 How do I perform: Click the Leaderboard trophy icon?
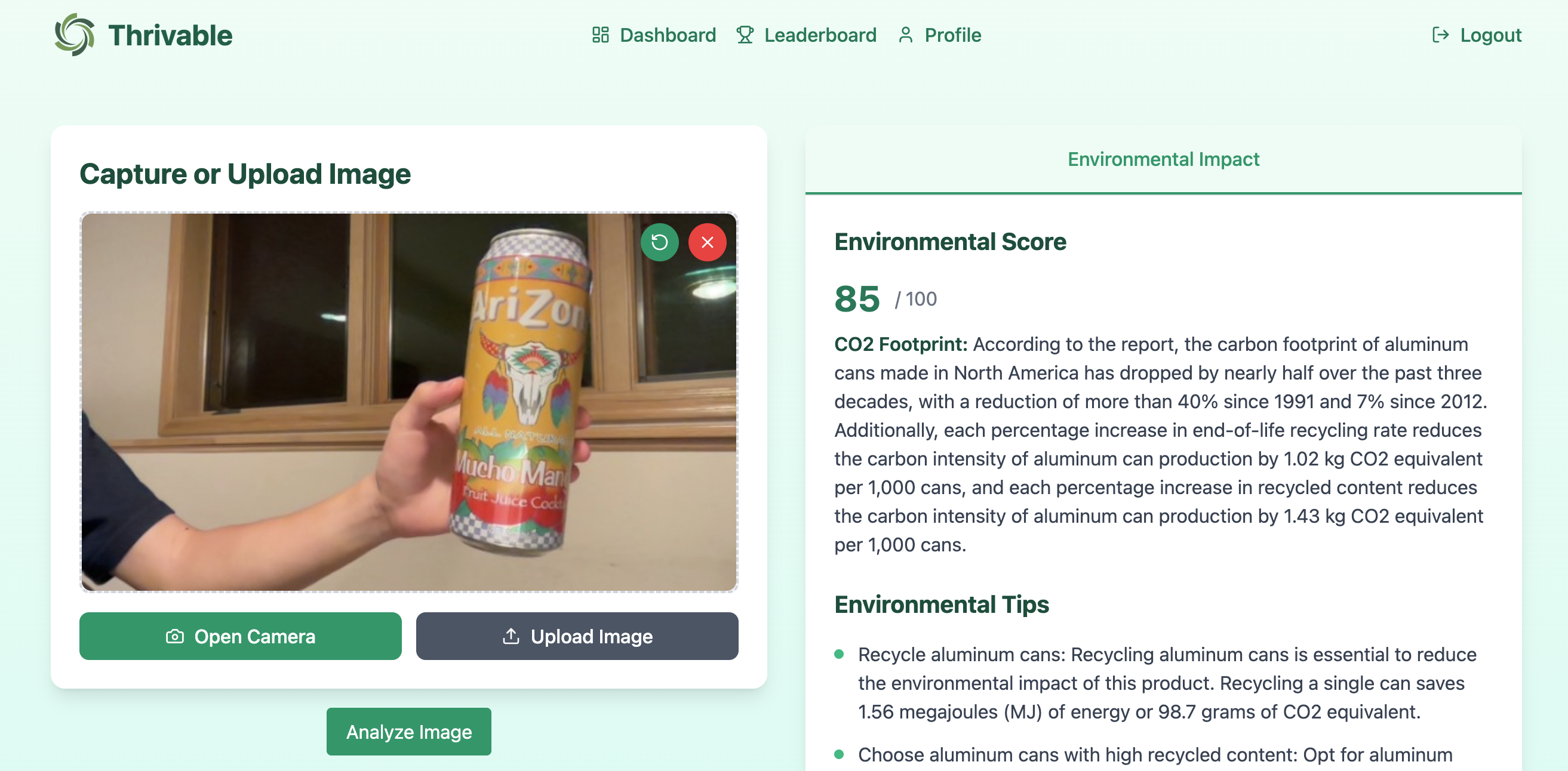click(x=745, y=35)
